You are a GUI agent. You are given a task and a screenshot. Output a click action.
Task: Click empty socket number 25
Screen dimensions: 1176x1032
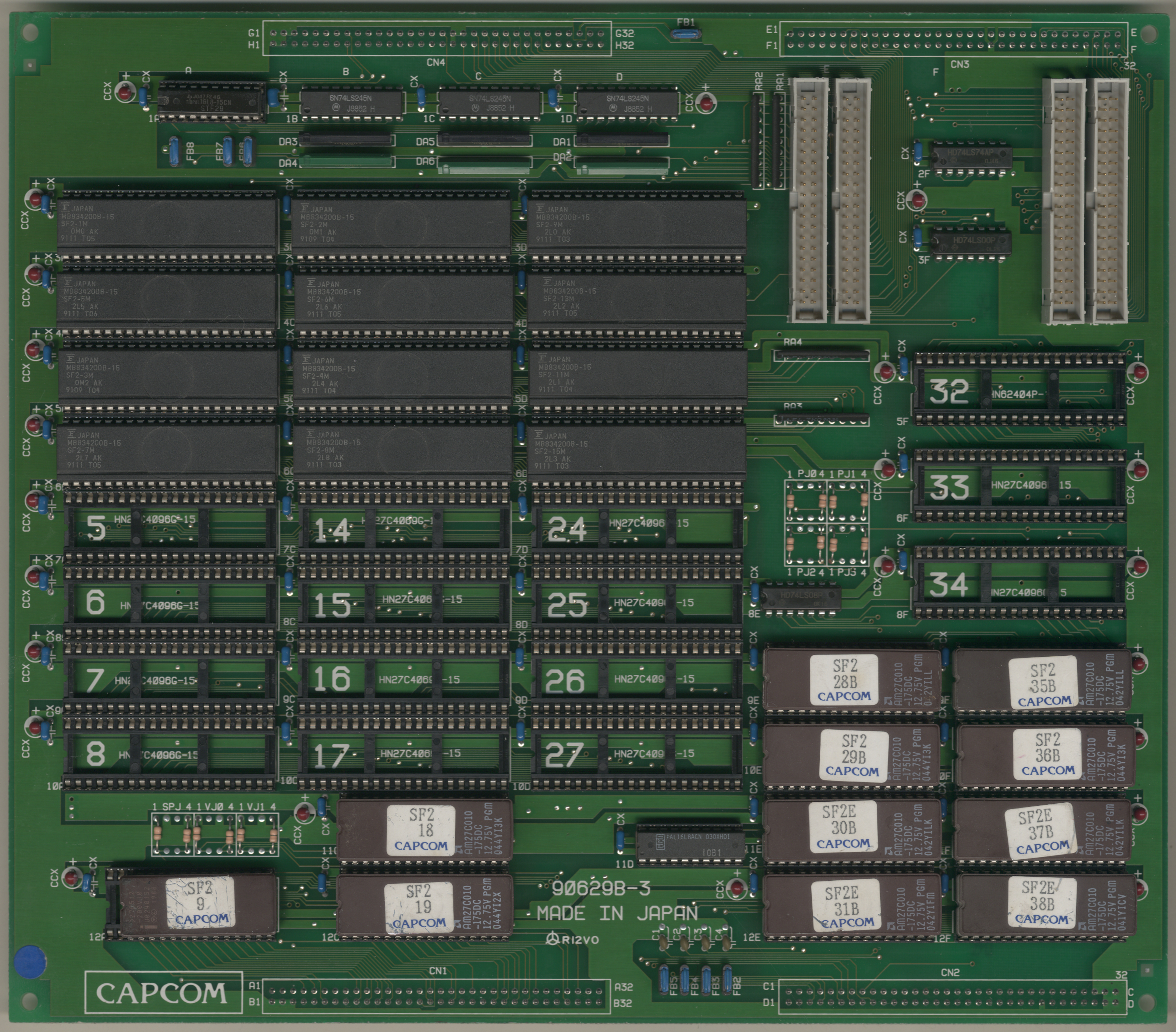pos(638,602)
